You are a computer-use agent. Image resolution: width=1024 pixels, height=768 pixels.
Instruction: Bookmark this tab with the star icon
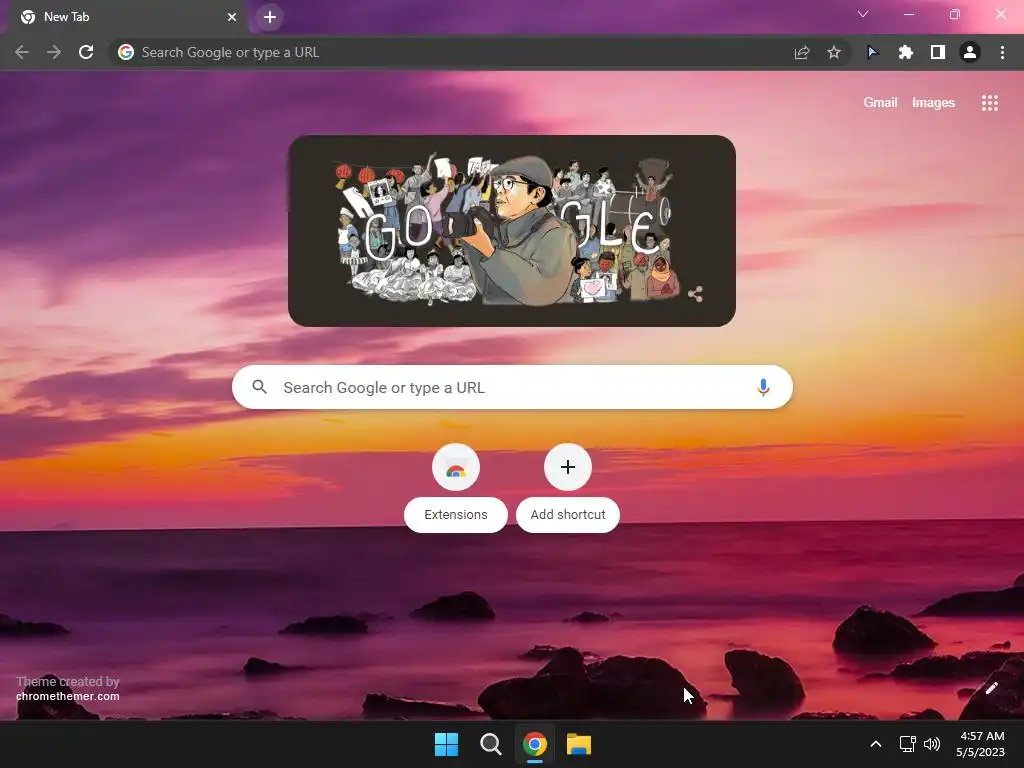834,52
